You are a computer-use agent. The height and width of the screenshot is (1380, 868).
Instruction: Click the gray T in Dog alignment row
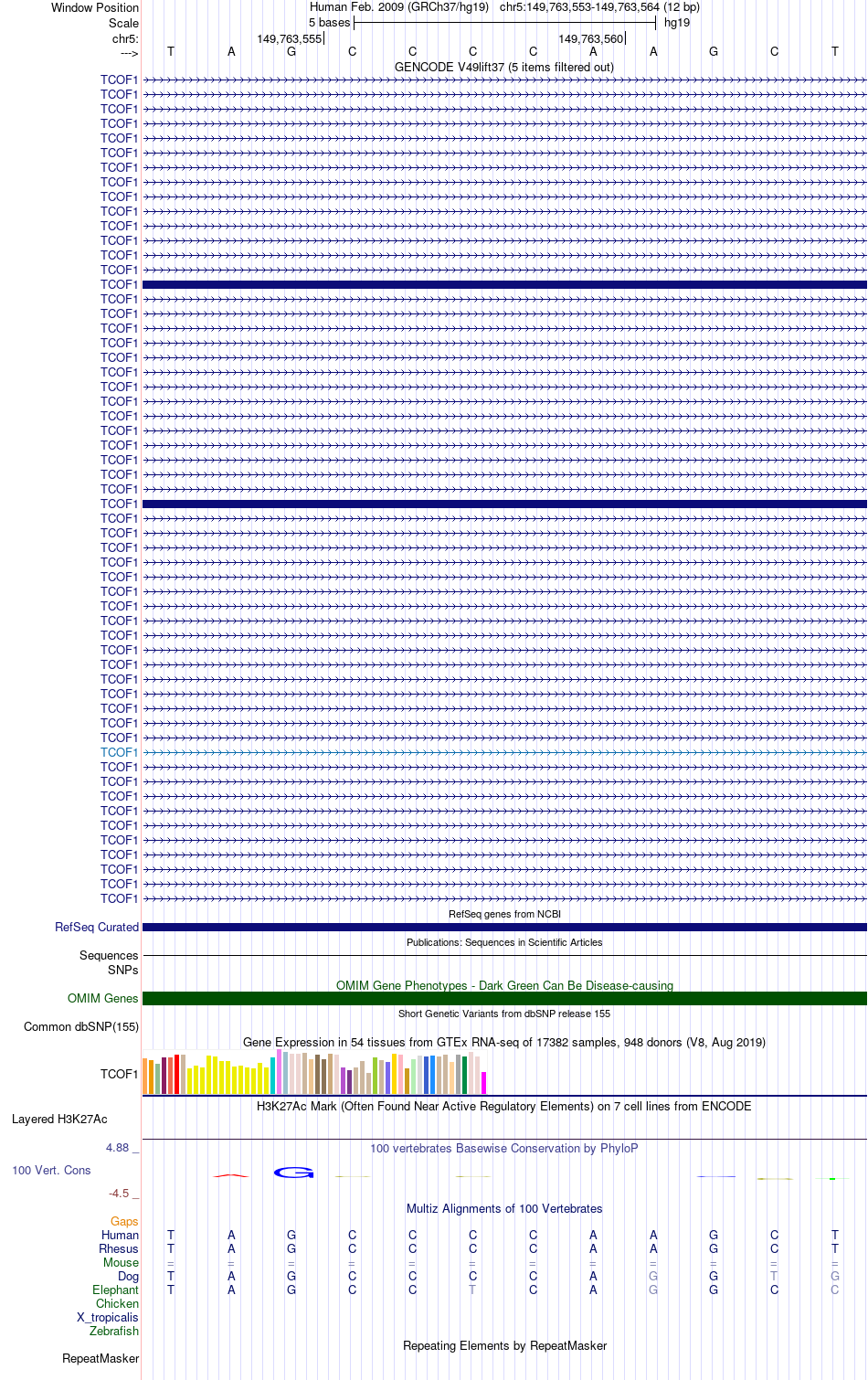pyautogui.click(x=774, y=1276)
